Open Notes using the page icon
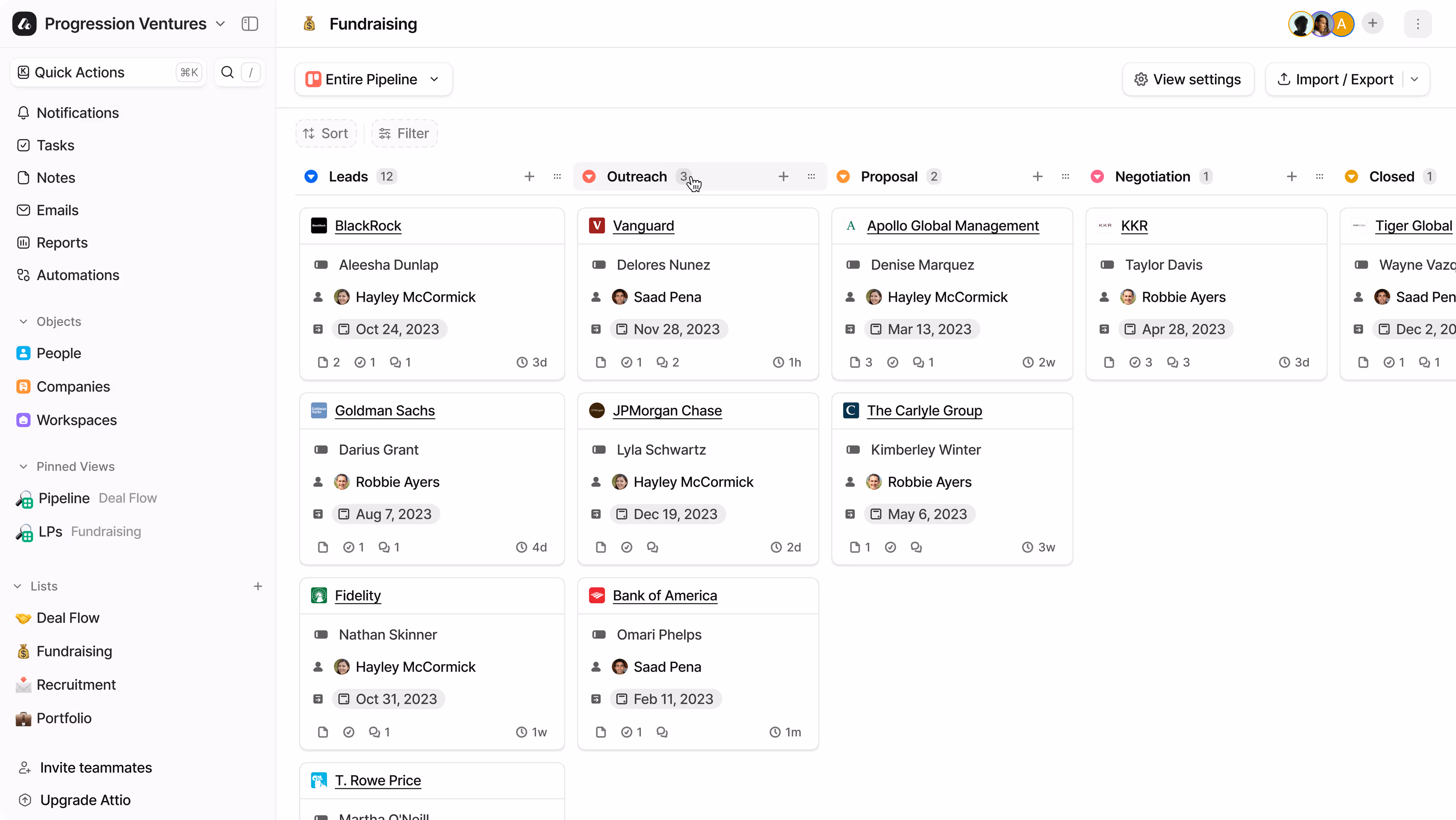Viewport: 1456px width, 820px height. (x=23, y=177)
